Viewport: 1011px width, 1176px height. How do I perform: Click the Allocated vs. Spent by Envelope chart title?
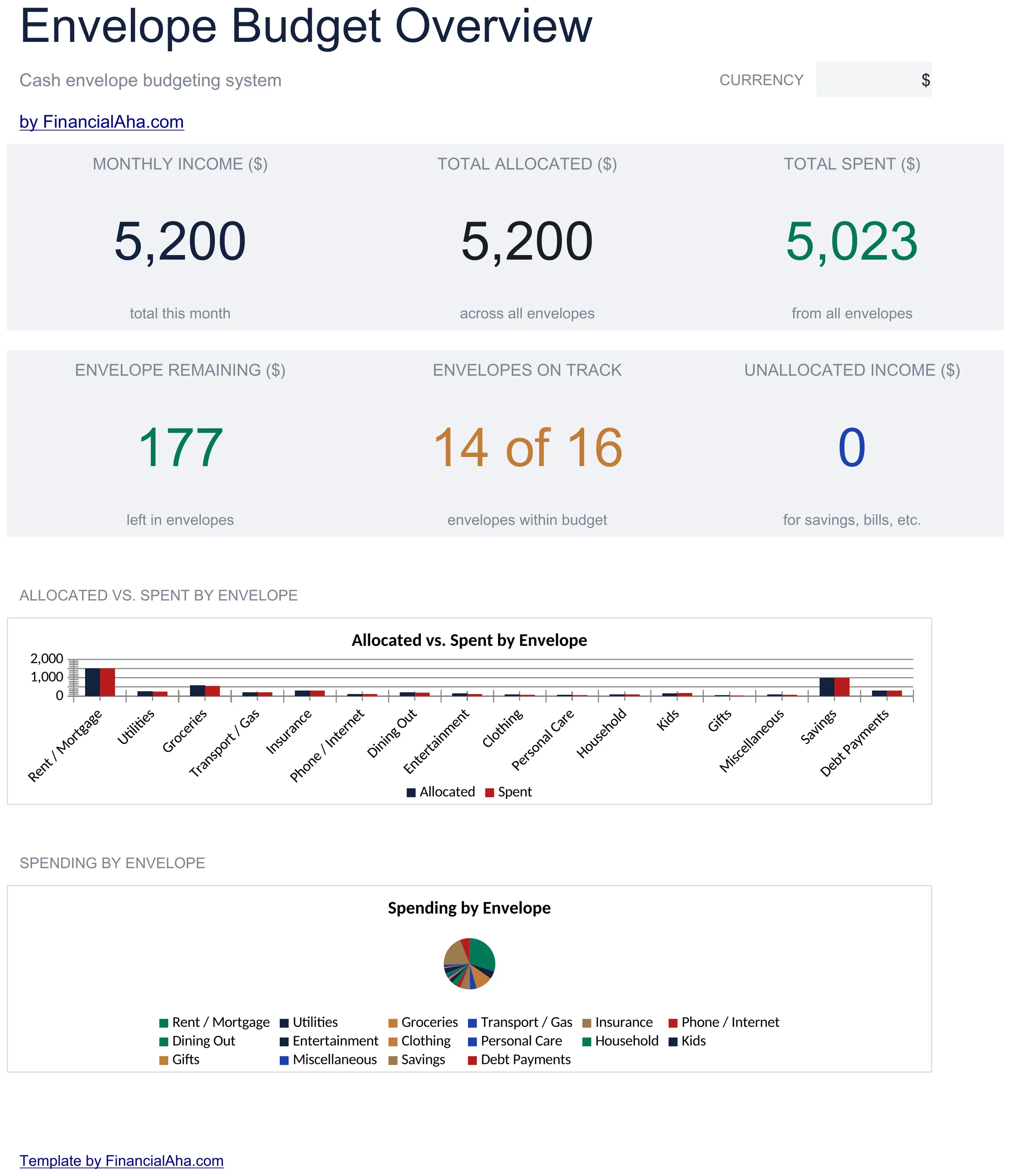tap(469, 640)
